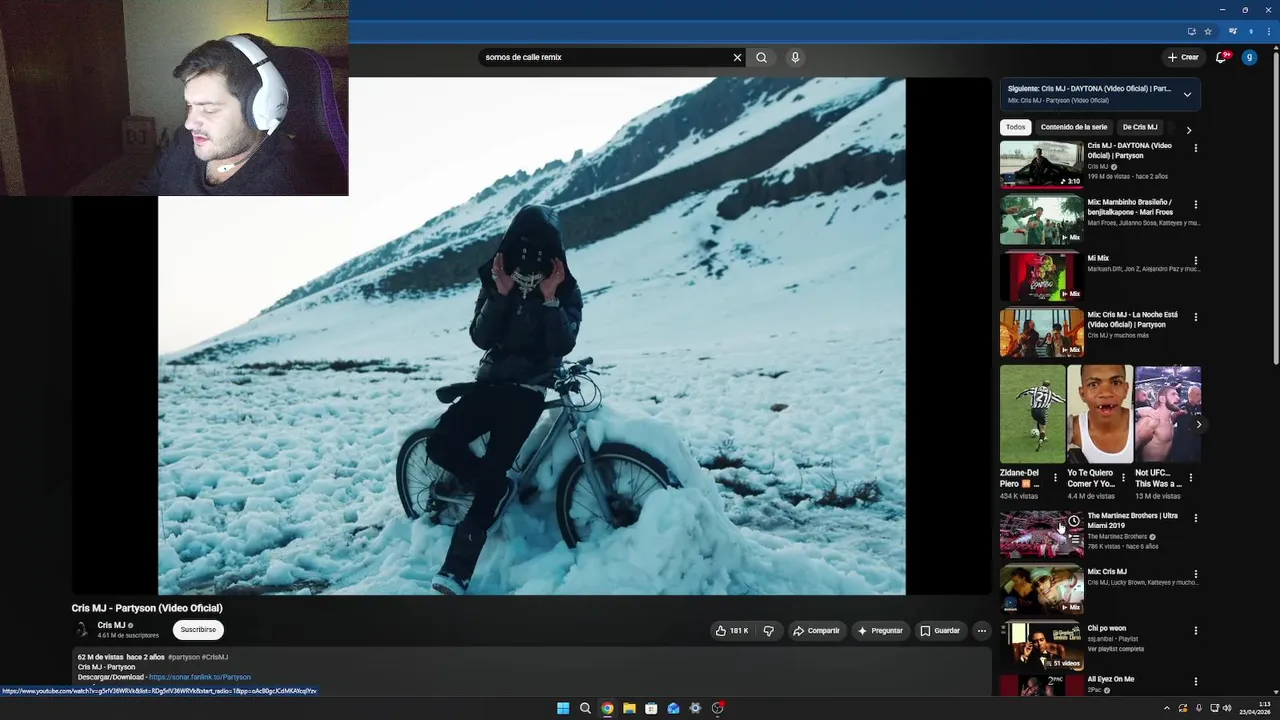
Task: Select the Contenido de la serie chip
Action: pyautogui.click(x=1074, y=127)
